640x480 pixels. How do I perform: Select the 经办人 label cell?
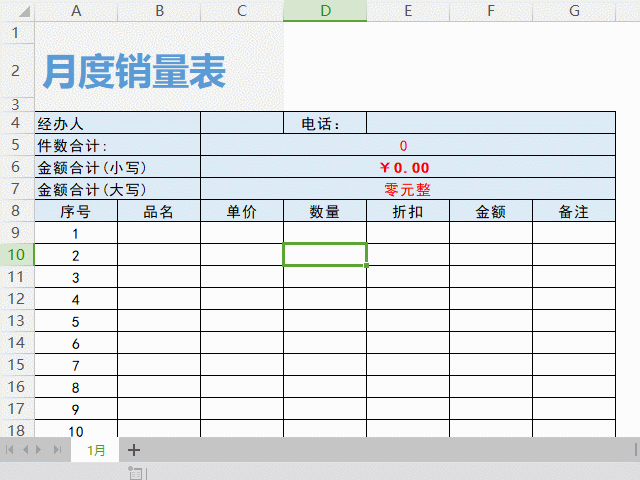tap(118, 123)
